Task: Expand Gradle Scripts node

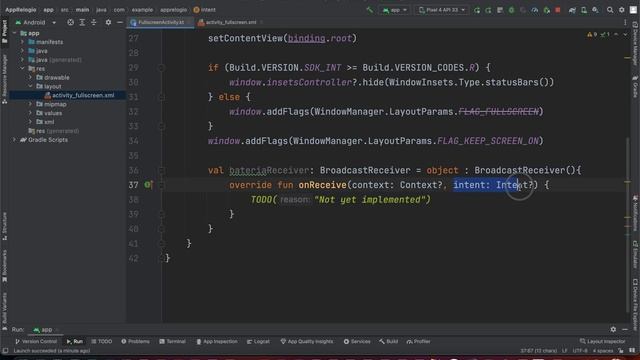Action: (15, 140)
